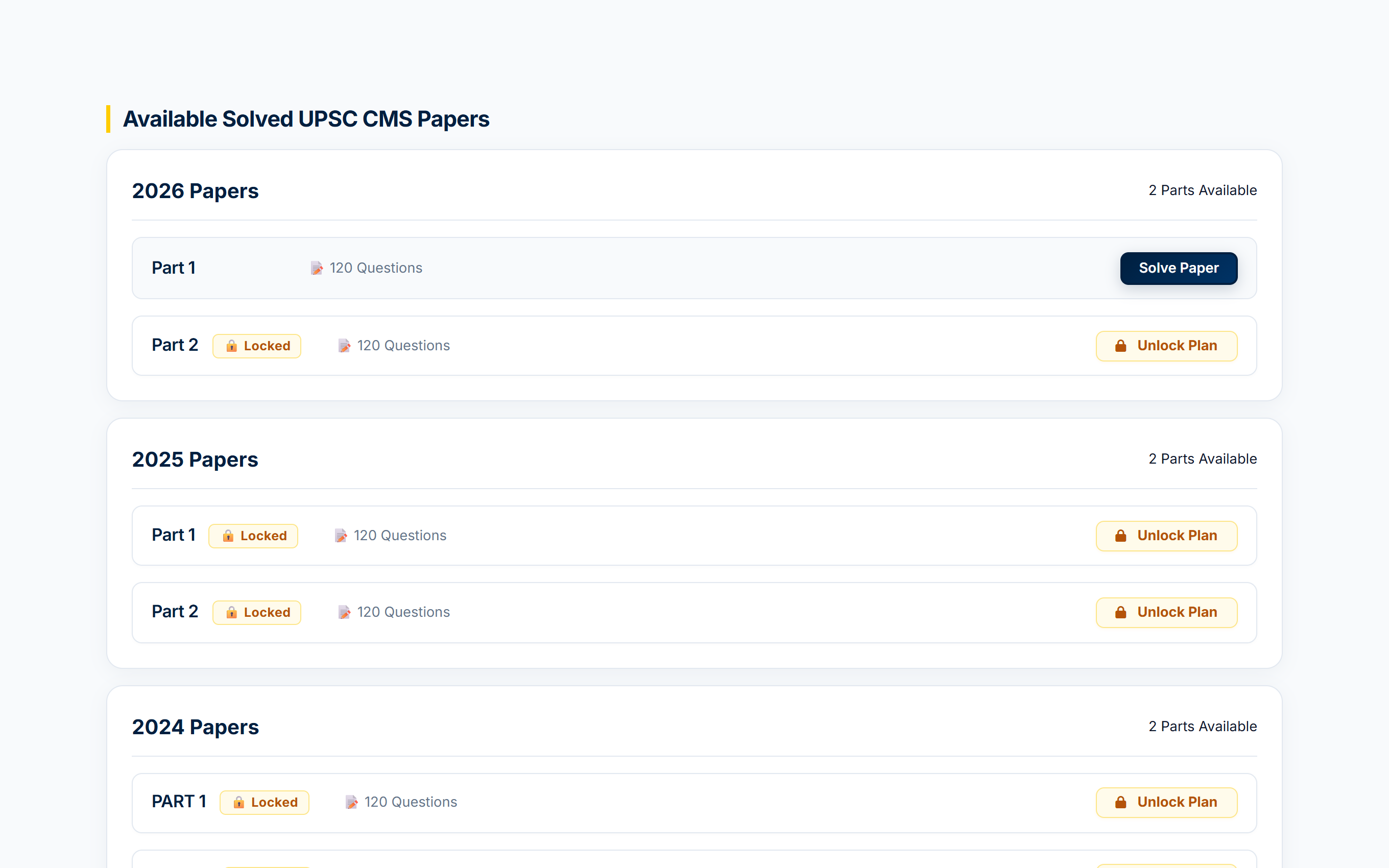Click the 'Locked' word on 2025 Part 1 badge

click(x=264, y=536)
